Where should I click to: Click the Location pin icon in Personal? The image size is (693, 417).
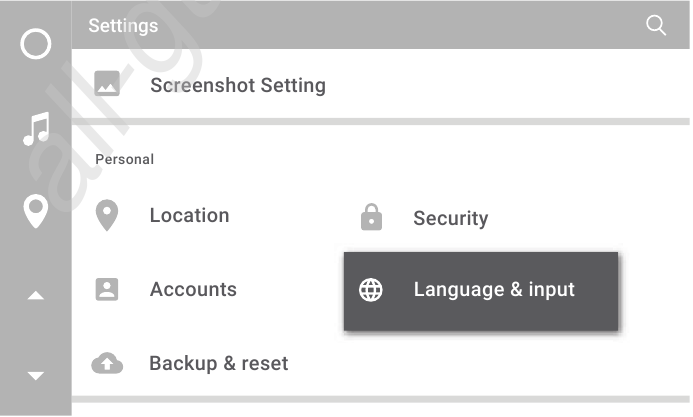[x=107, y=215]
